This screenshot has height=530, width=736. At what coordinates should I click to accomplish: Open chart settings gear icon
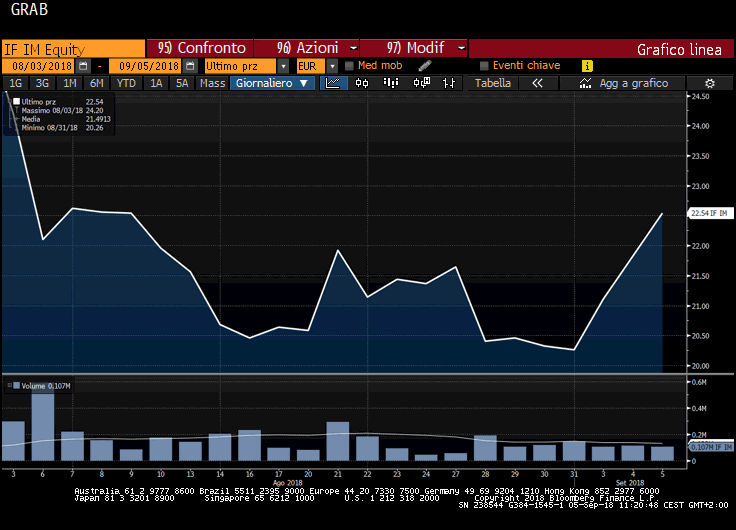click(709, 83)
